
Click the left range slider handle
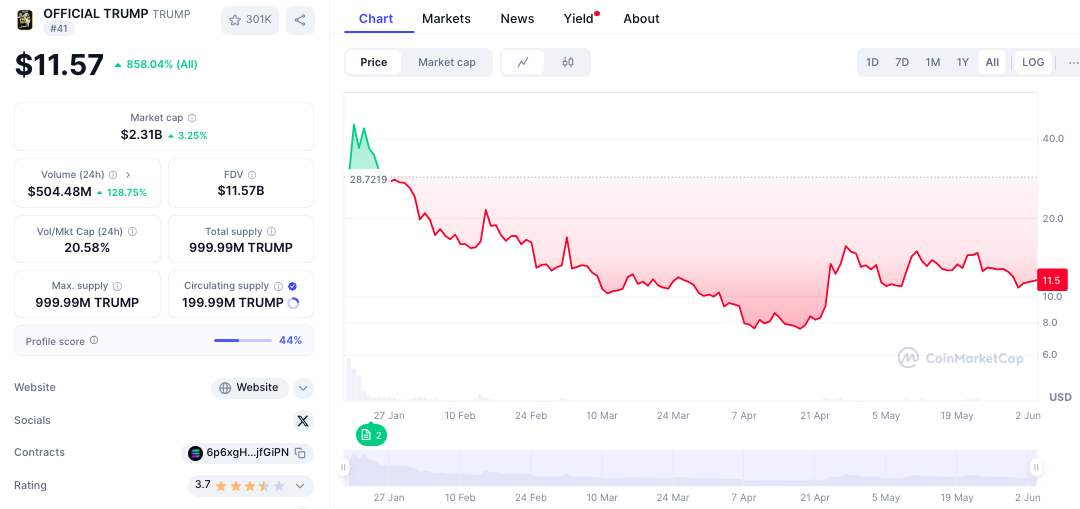tap(342, 468)
